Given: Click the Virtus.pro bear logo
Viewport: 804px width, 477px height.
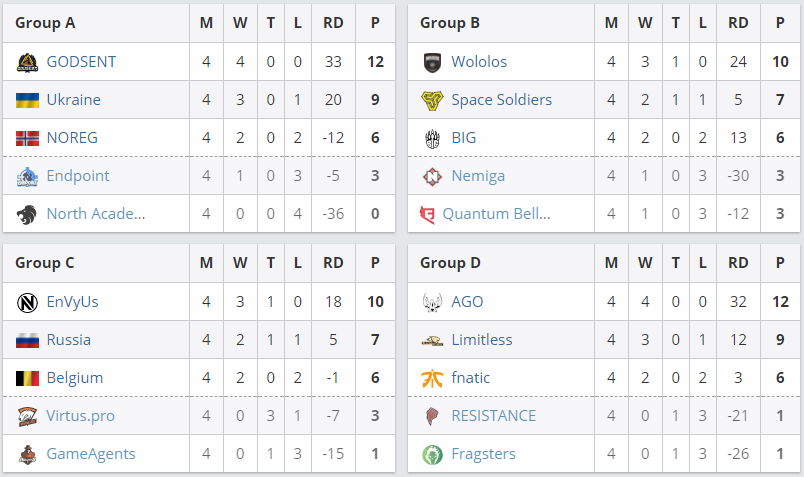Looking at the screenshot, I should point(27,416).
